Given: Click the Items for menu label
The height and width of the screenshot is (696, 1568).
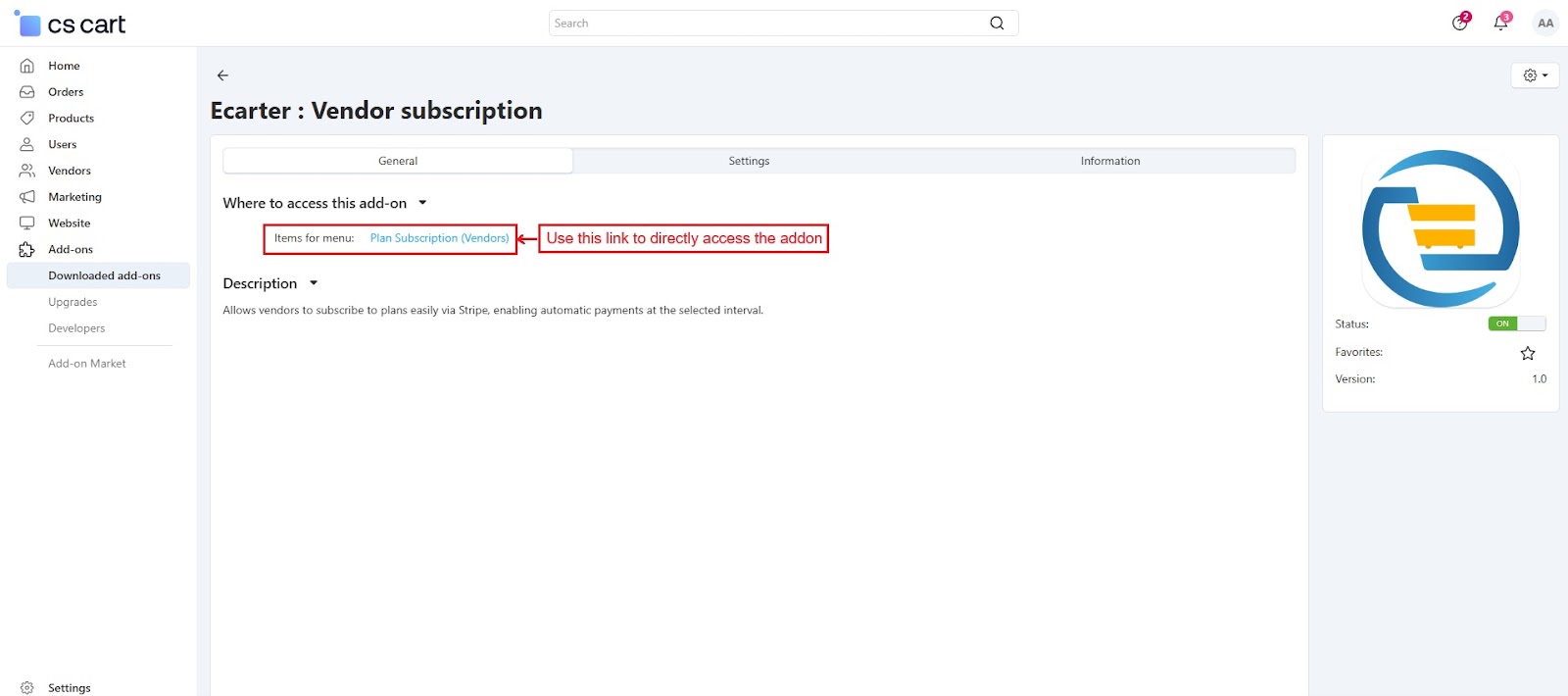Looking at the screenshot, I should (314, 238).
